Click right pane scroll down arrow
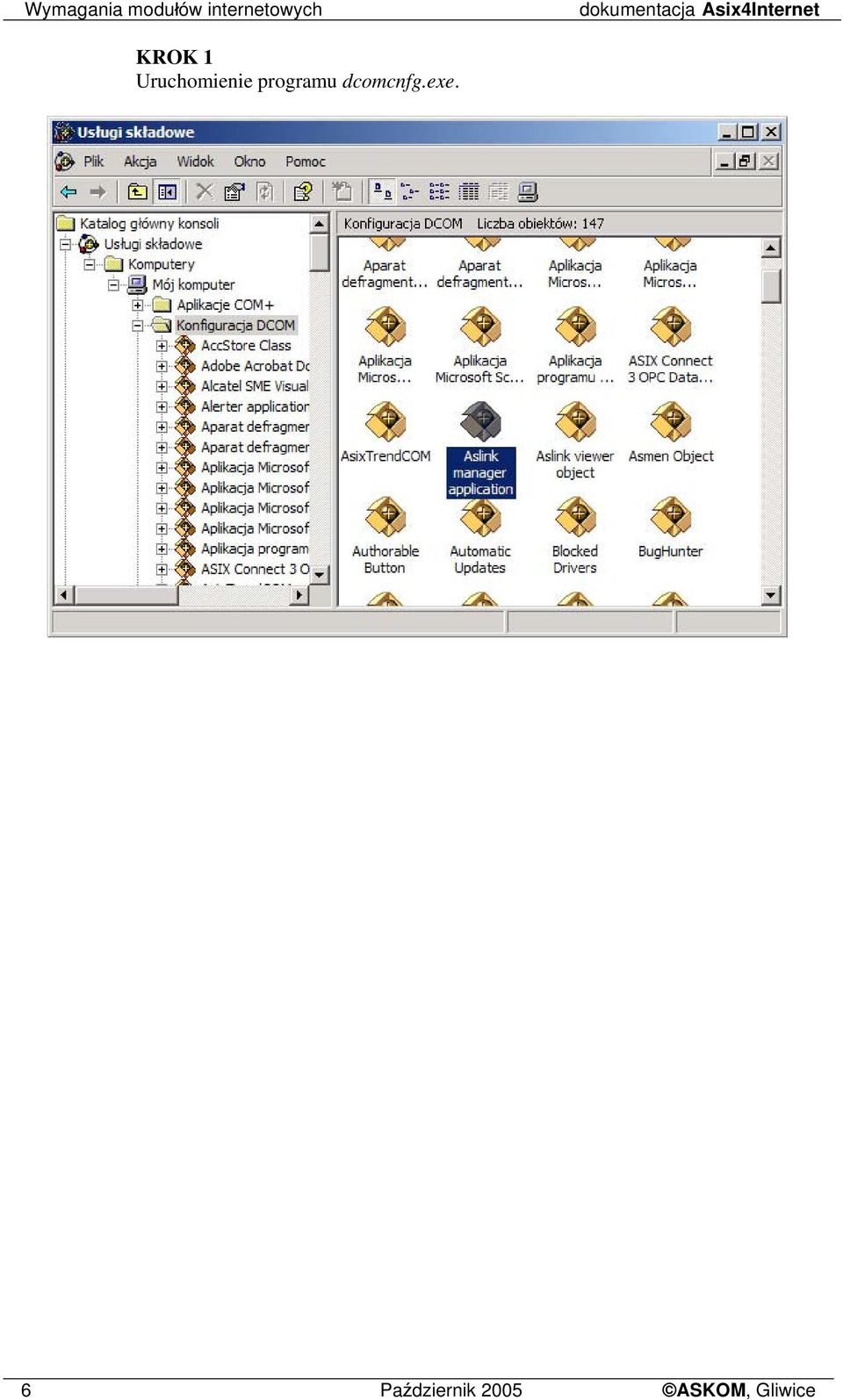 (771, 595)
